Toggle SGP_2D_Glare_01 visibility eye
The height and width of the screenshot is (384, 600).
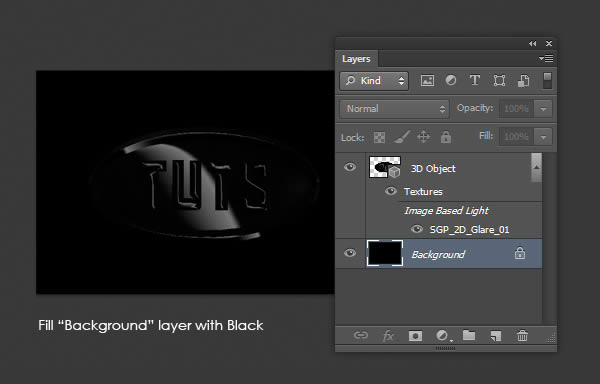click(417, 229)
